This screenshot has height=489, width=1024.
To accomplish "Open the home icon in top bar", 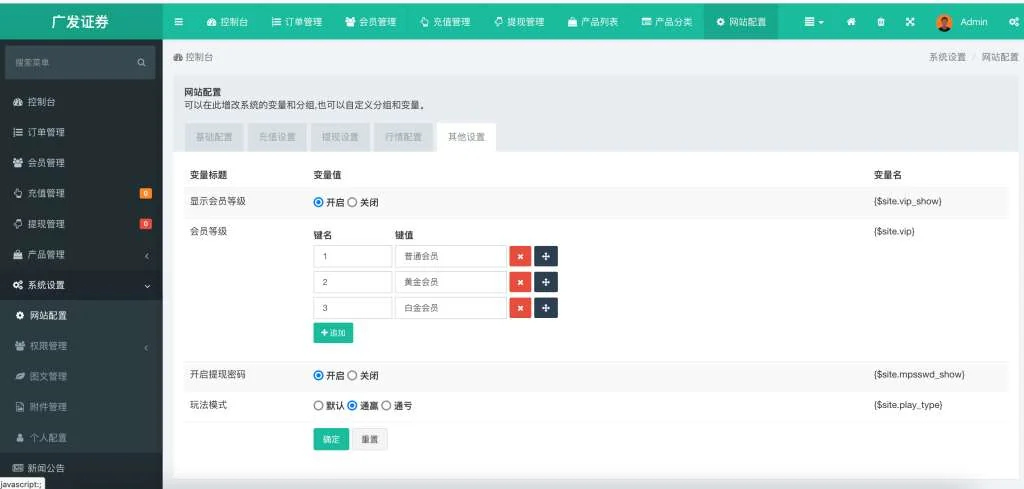I will pyautogui.click(x=851, y=22).
